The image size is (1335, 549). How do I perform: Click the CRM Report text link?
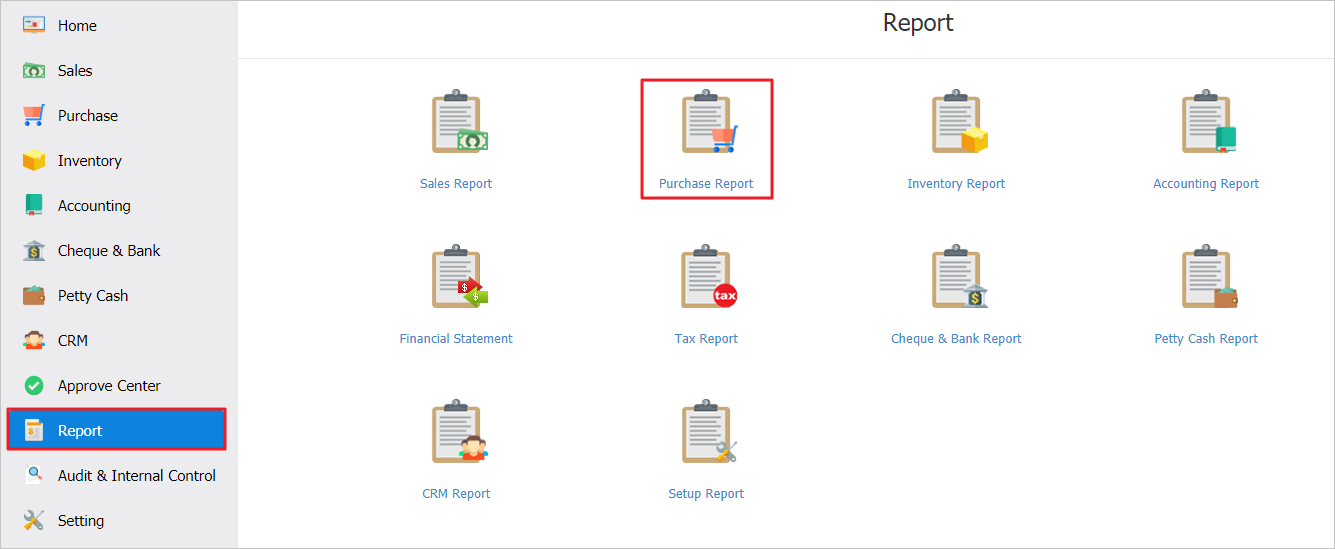coord(456,494)
